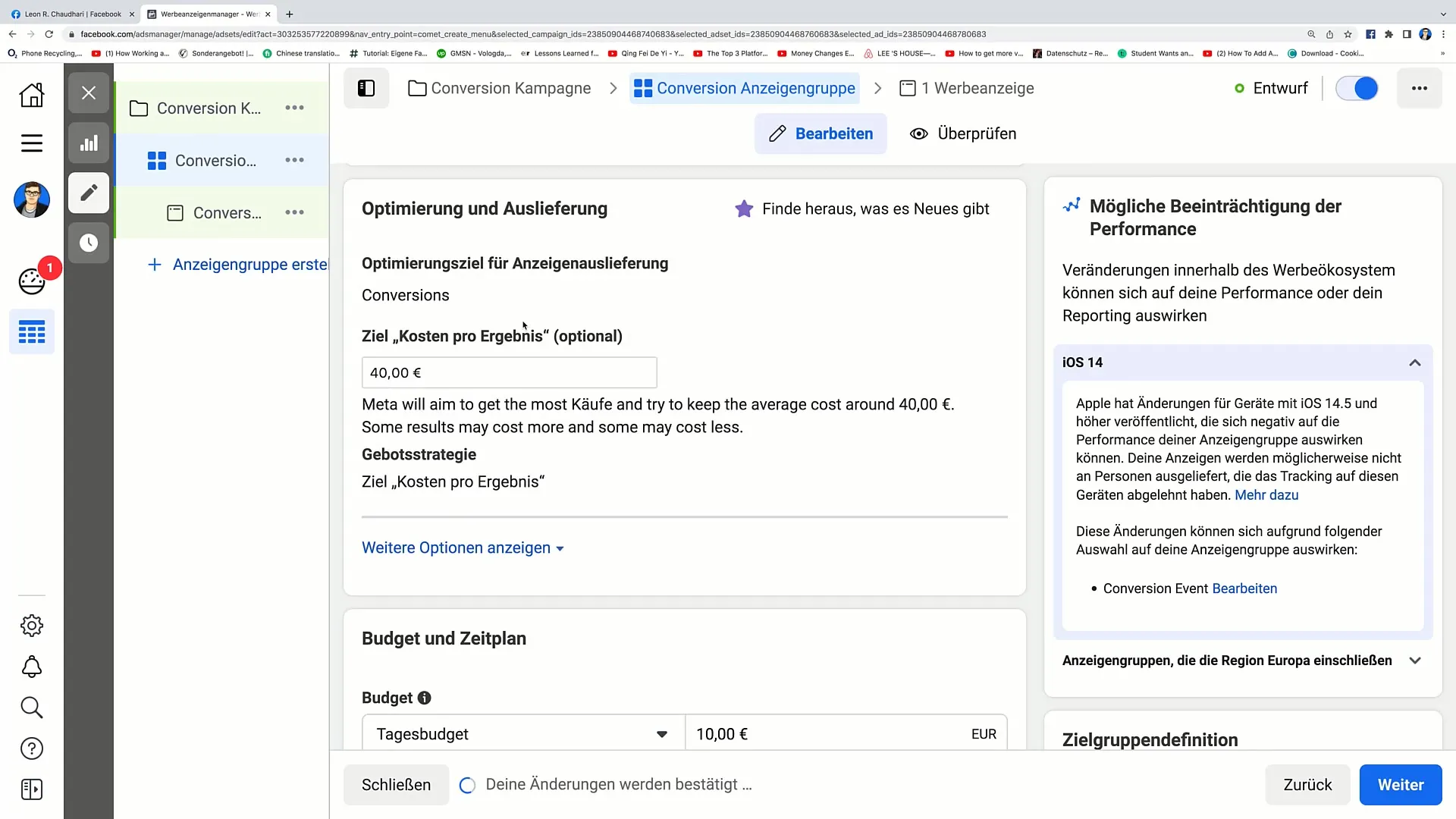
Task: Select the pencil edit icon in dark sidebar
Action: 89,193
